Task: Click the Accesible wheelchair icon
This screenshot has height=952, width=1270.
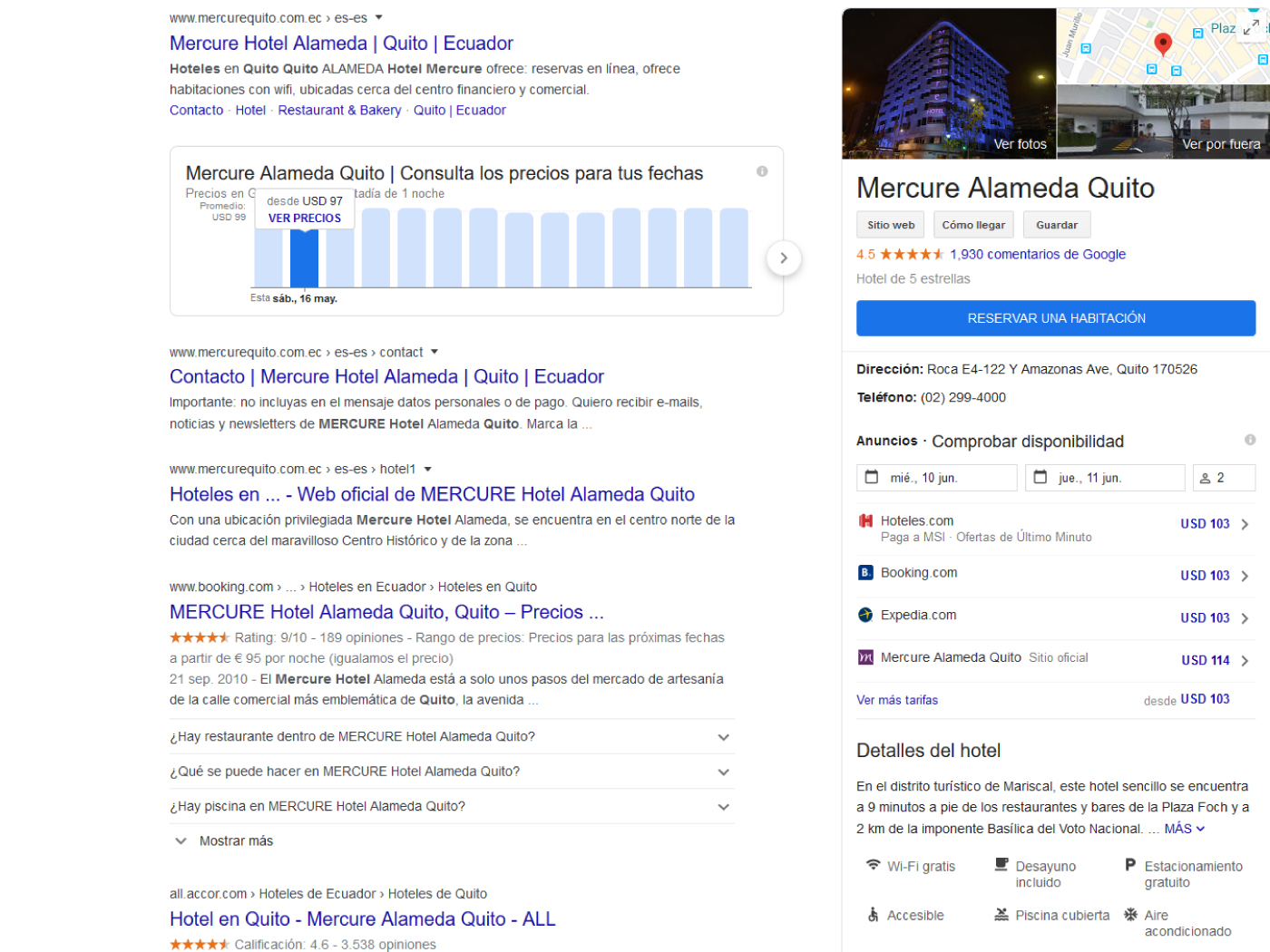Action: (873, 915)
